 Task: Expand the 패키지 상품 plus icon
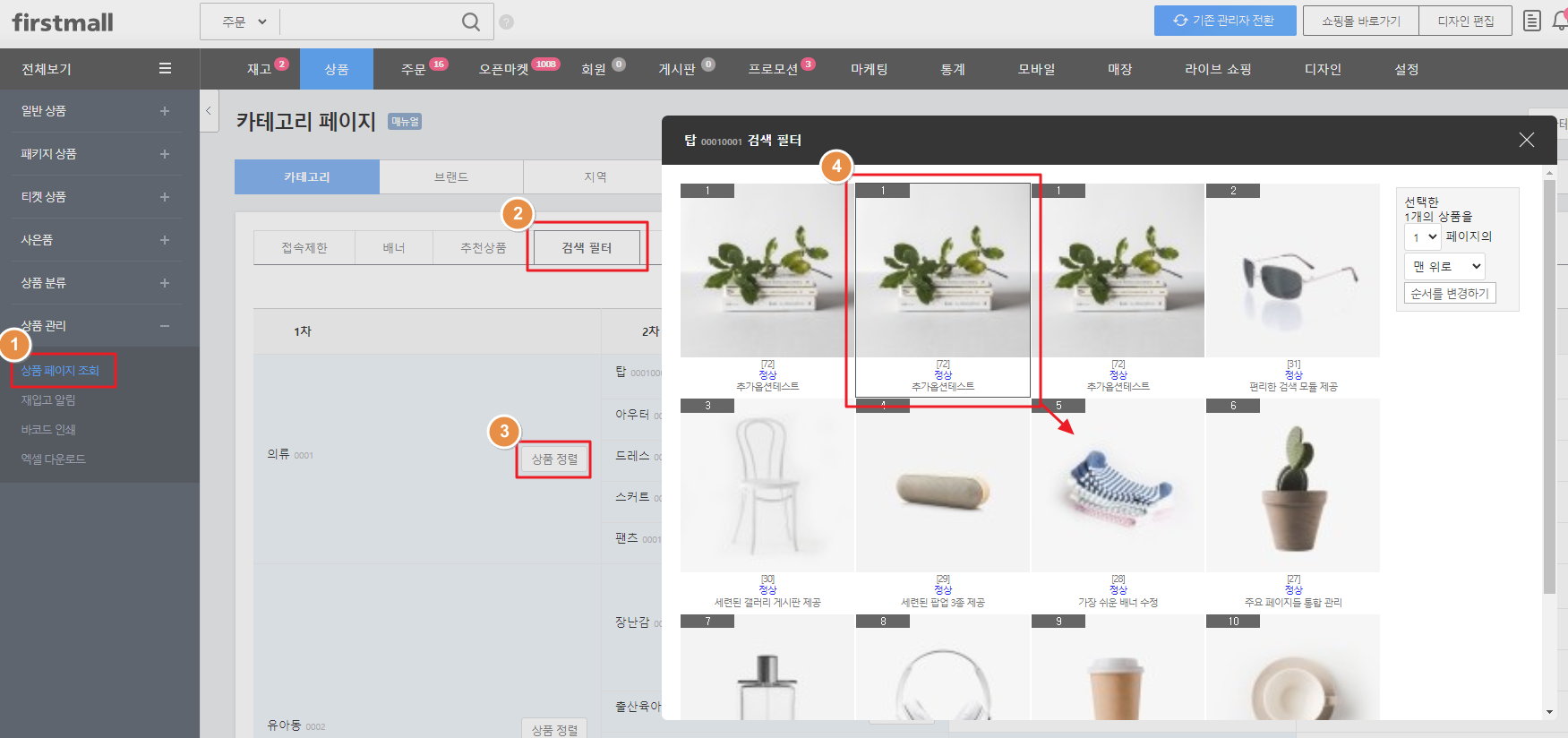pyautogui.click(x=165, y=154)
